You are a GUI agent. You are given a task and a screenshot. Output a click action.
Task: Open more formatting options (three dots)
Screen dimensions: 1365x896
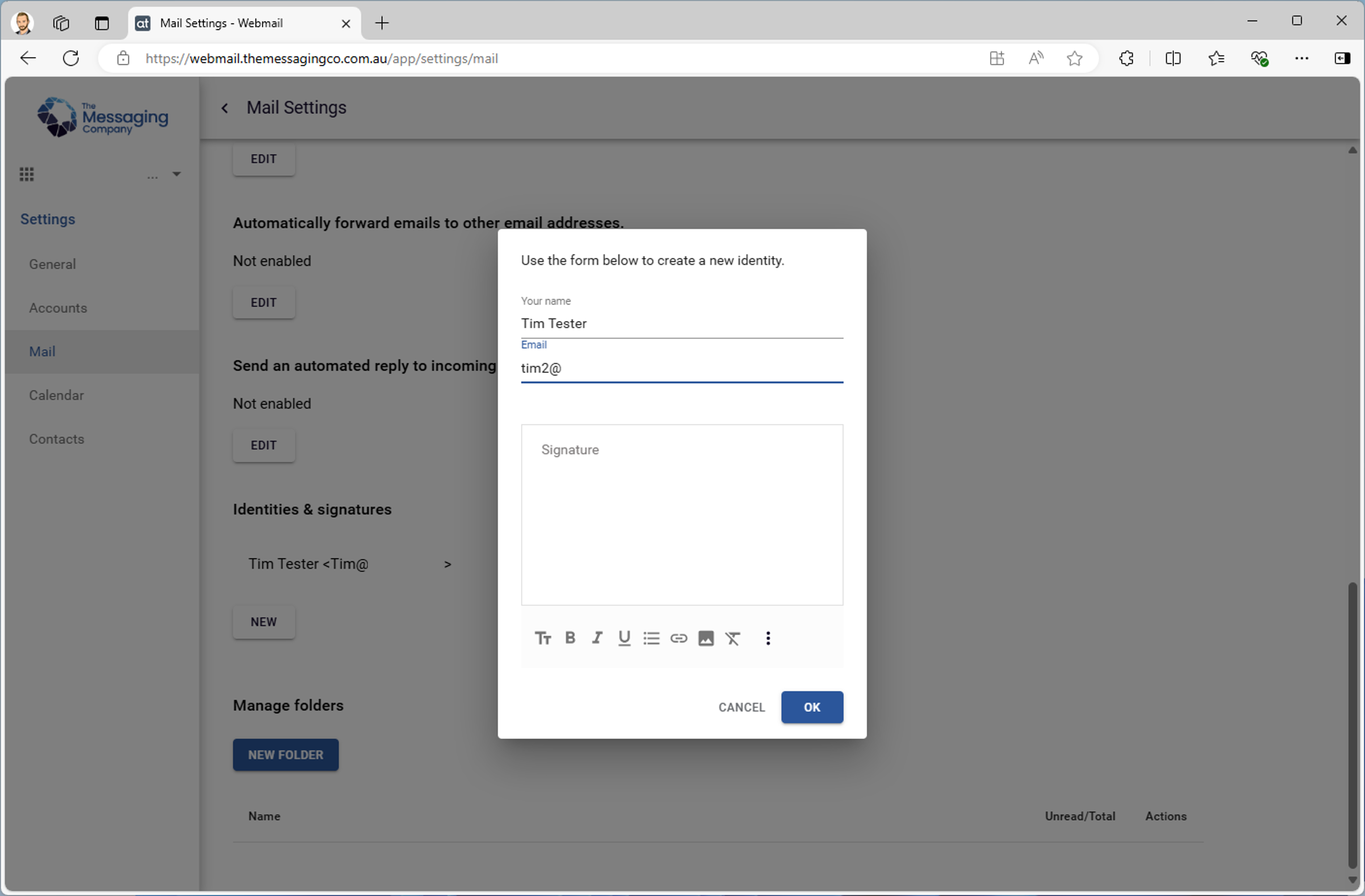768,639
